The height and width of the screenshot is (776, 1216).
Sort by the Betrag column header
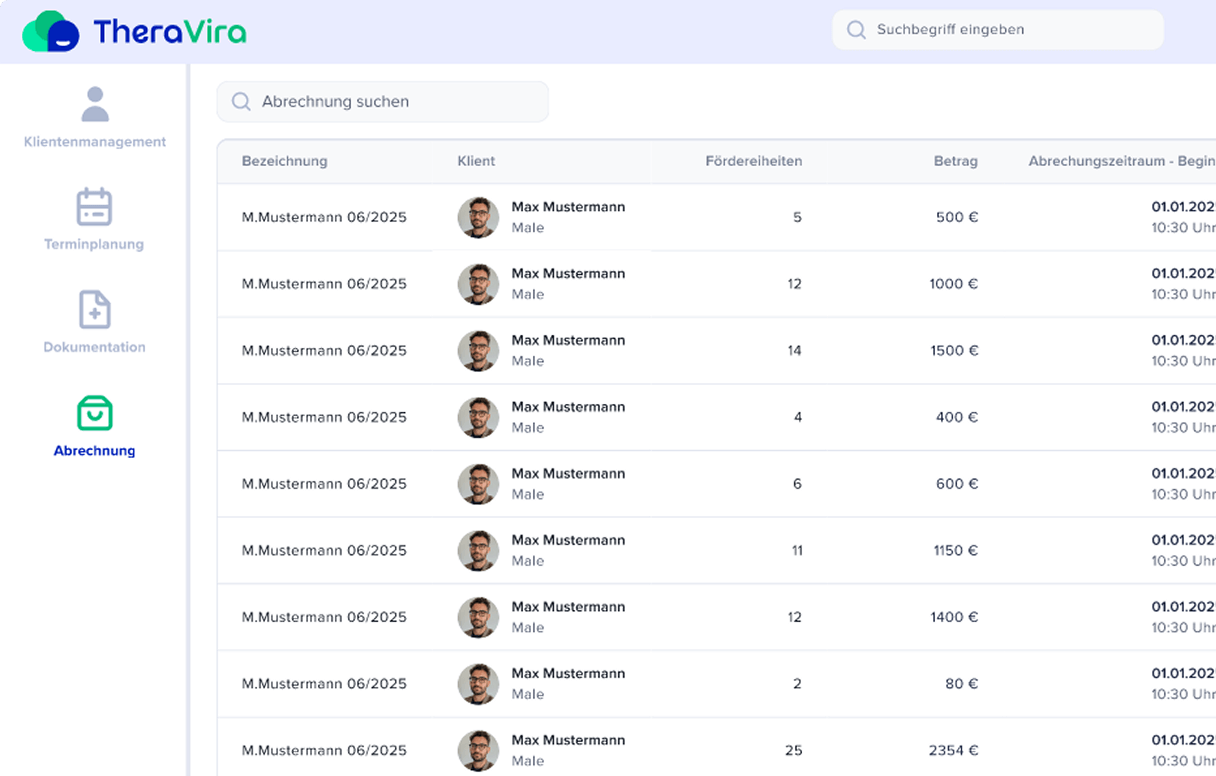tap(955, 161)
